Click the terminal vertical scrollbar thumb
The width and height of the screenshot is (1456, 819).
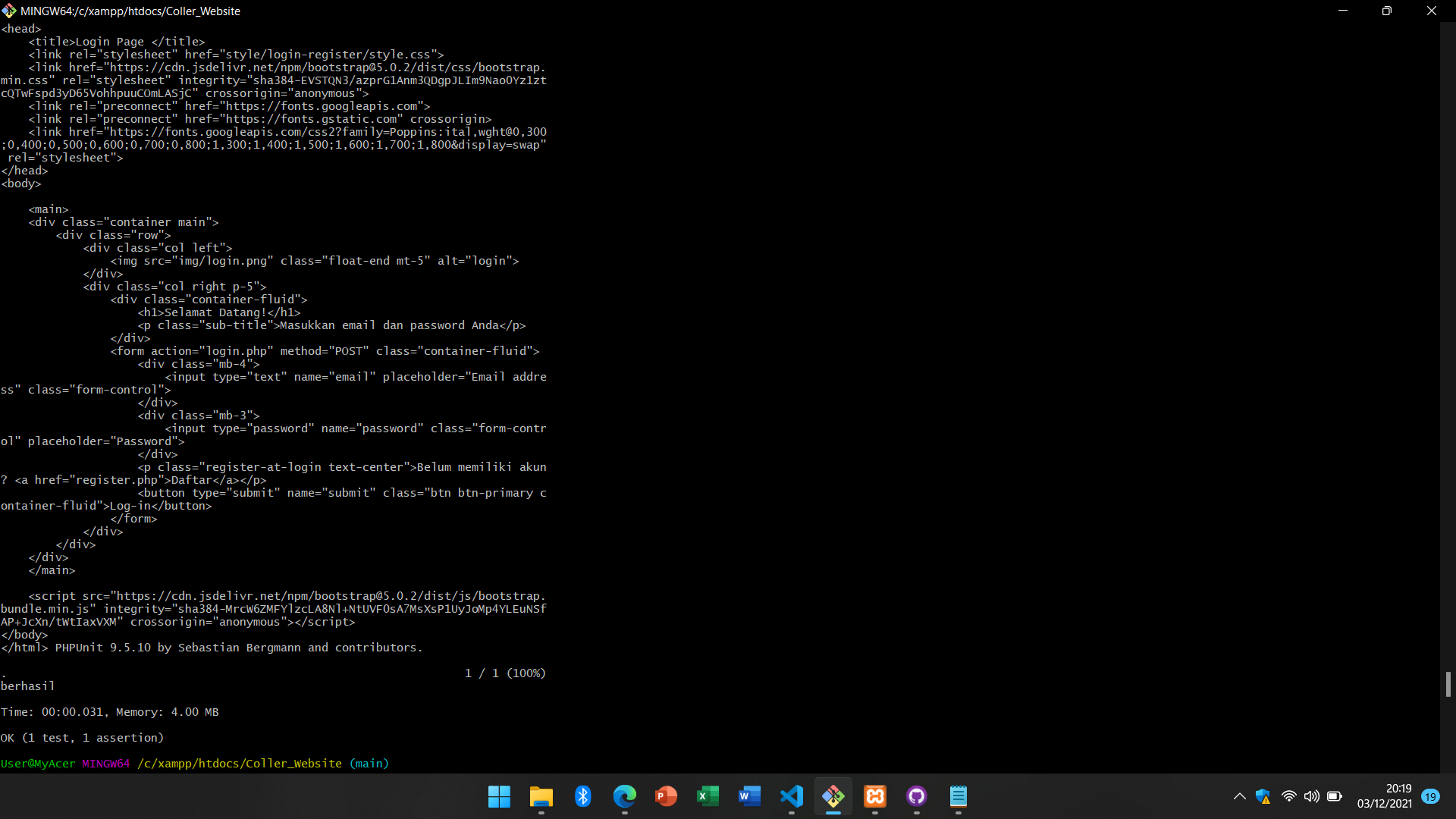pyautogui.click(x=1448, y=684)
